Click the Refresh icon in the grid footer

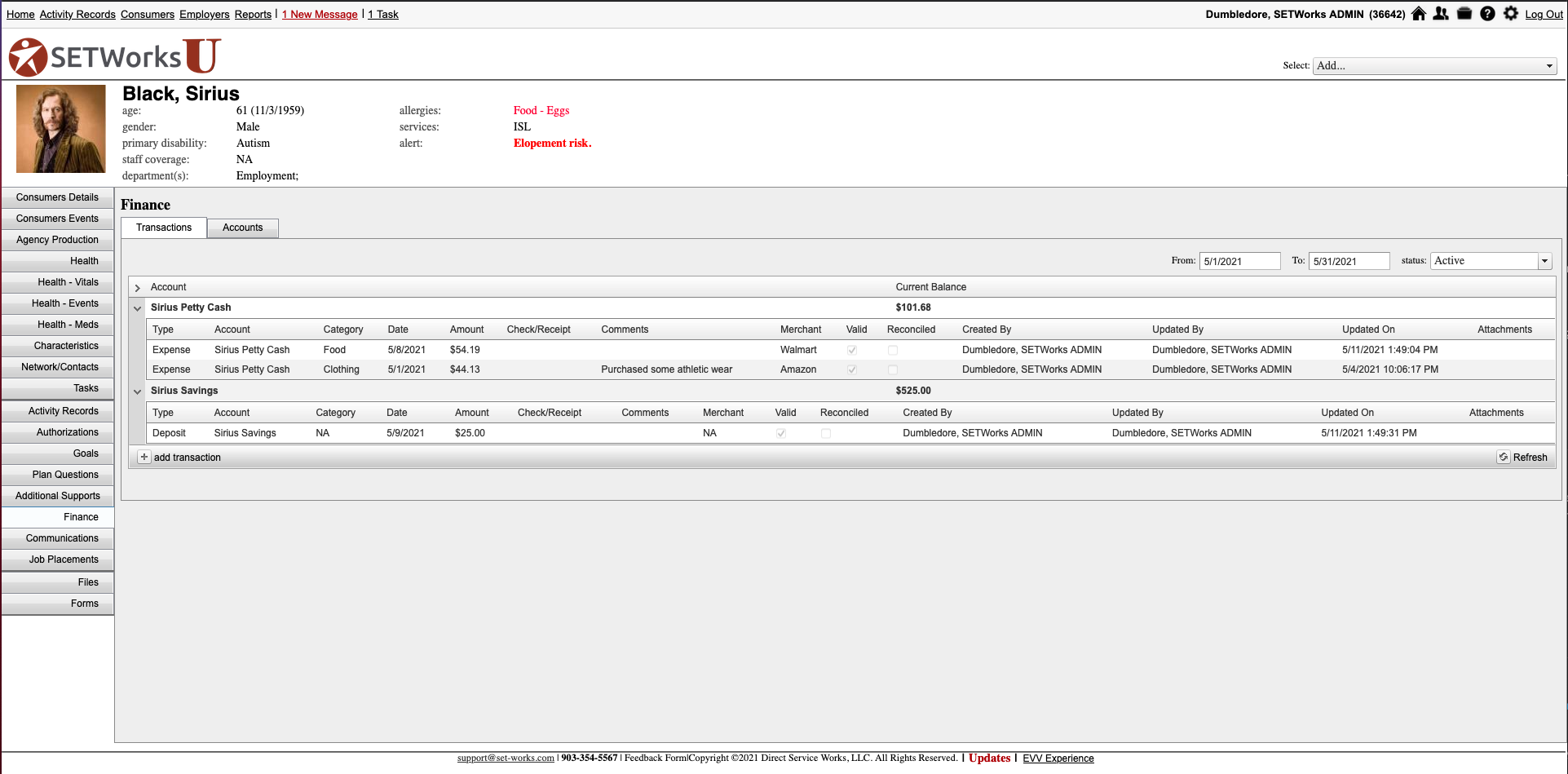[x=1504, y=458]
